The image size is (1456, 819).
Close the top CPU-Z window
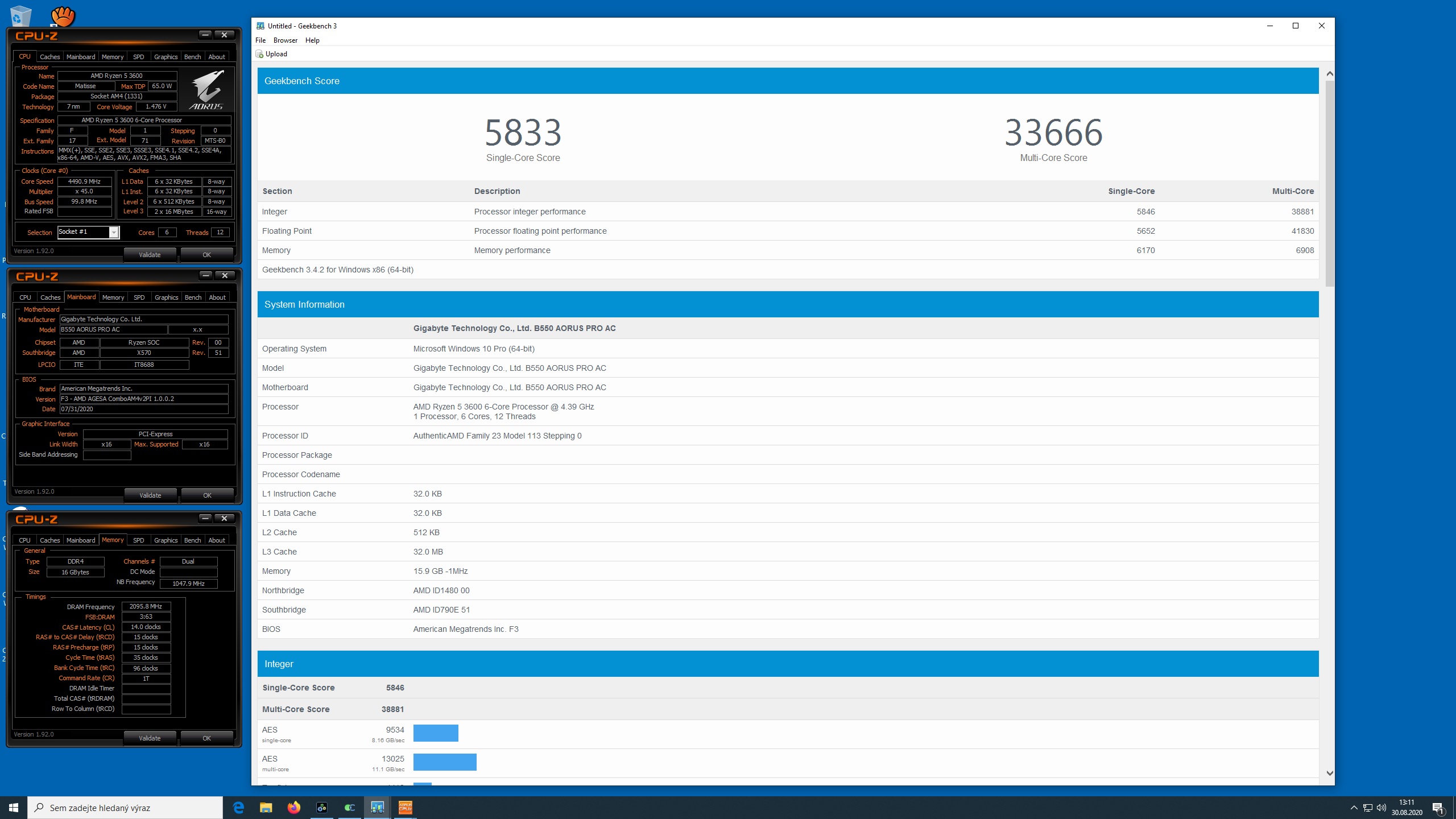click(x=225, y=35)
